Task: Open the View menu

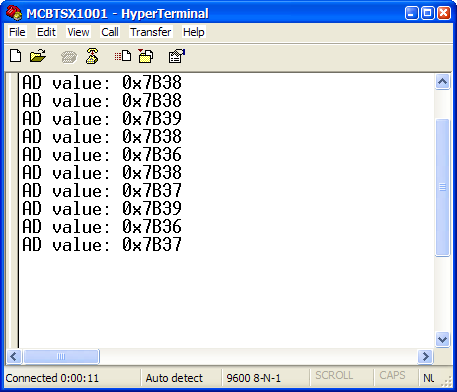Action: point(78,32)
